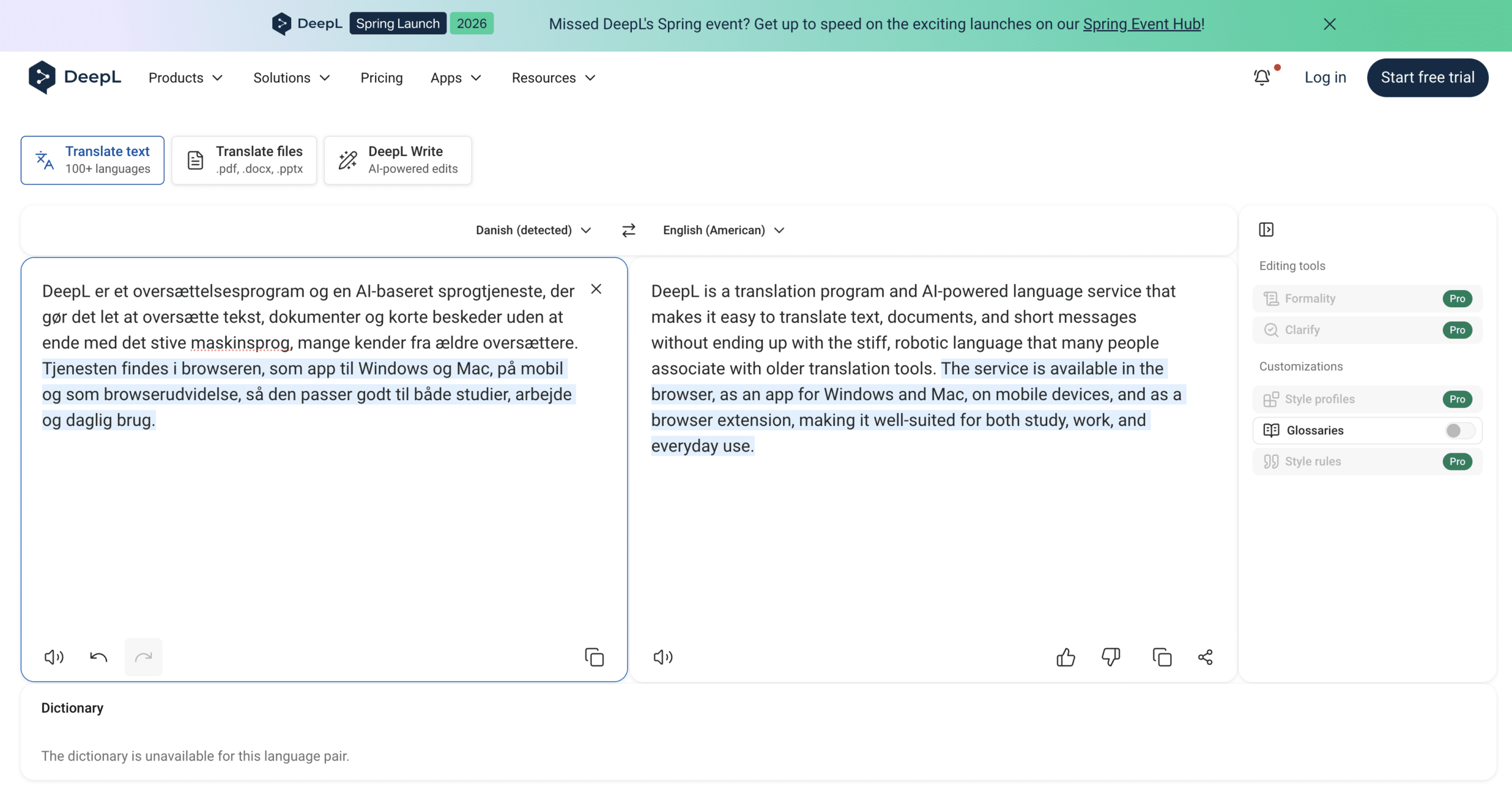Screen dimensions: 1512x796
Task: Click the underlined word maskinsprog
Action: (239, 343)
